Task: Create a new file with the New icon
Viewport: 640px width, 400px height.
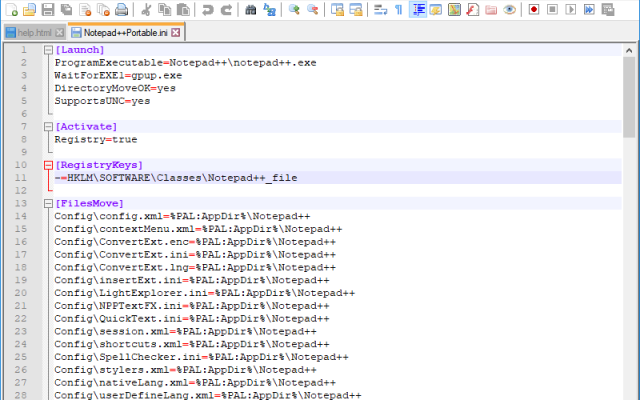Action: (x=12, y=9)
